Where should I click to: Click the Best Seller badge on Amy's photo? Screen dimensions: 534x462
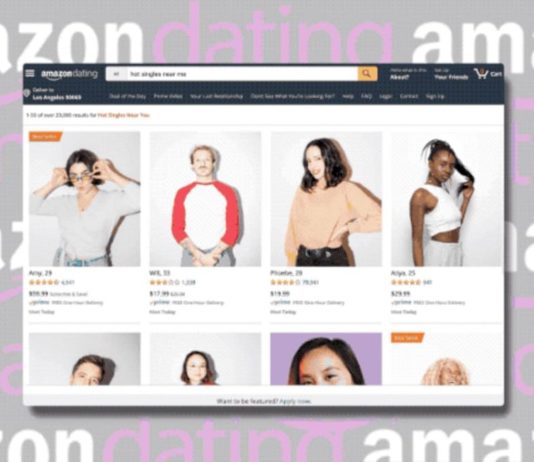point(45,137)
